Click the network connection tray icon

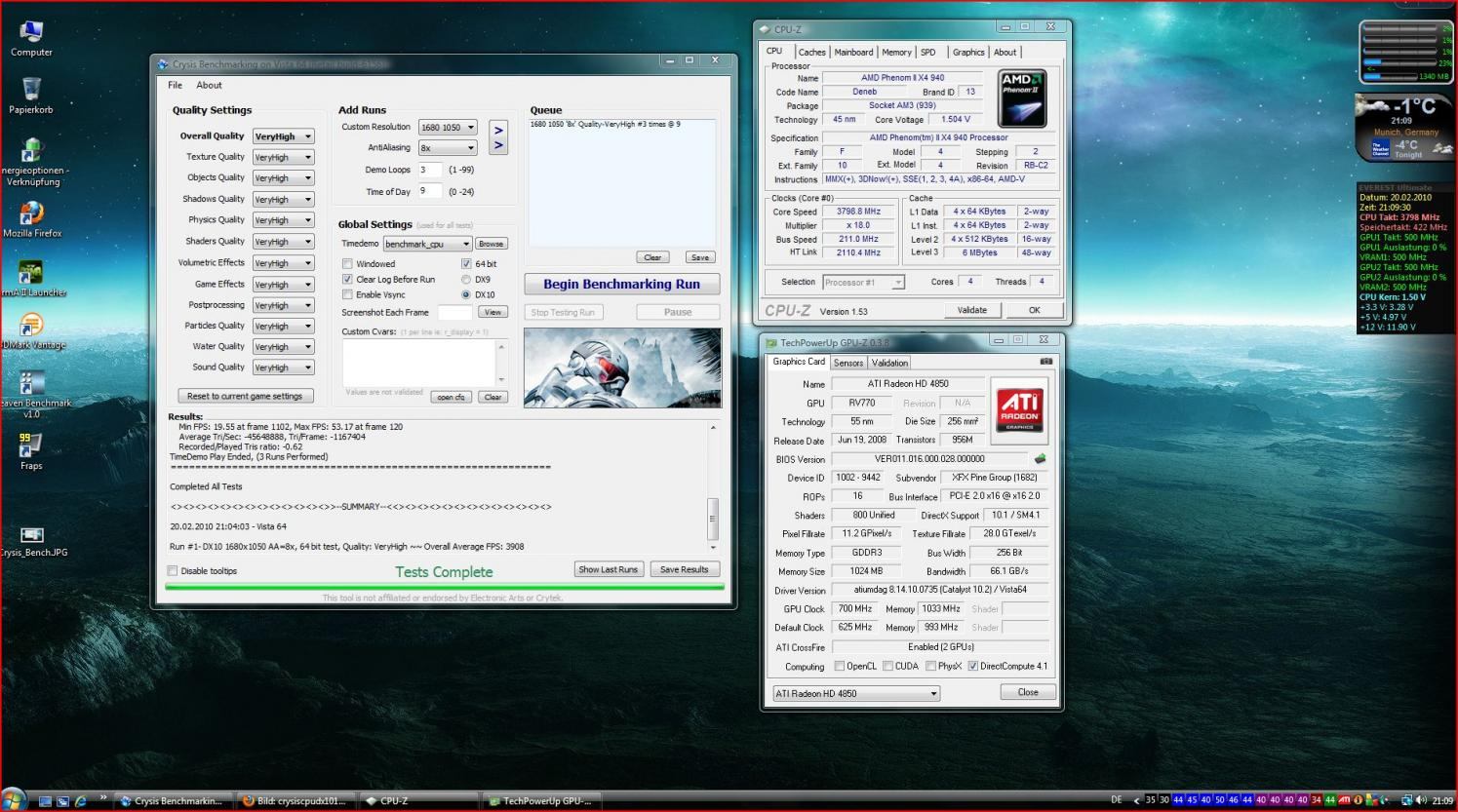[1406, 800]
